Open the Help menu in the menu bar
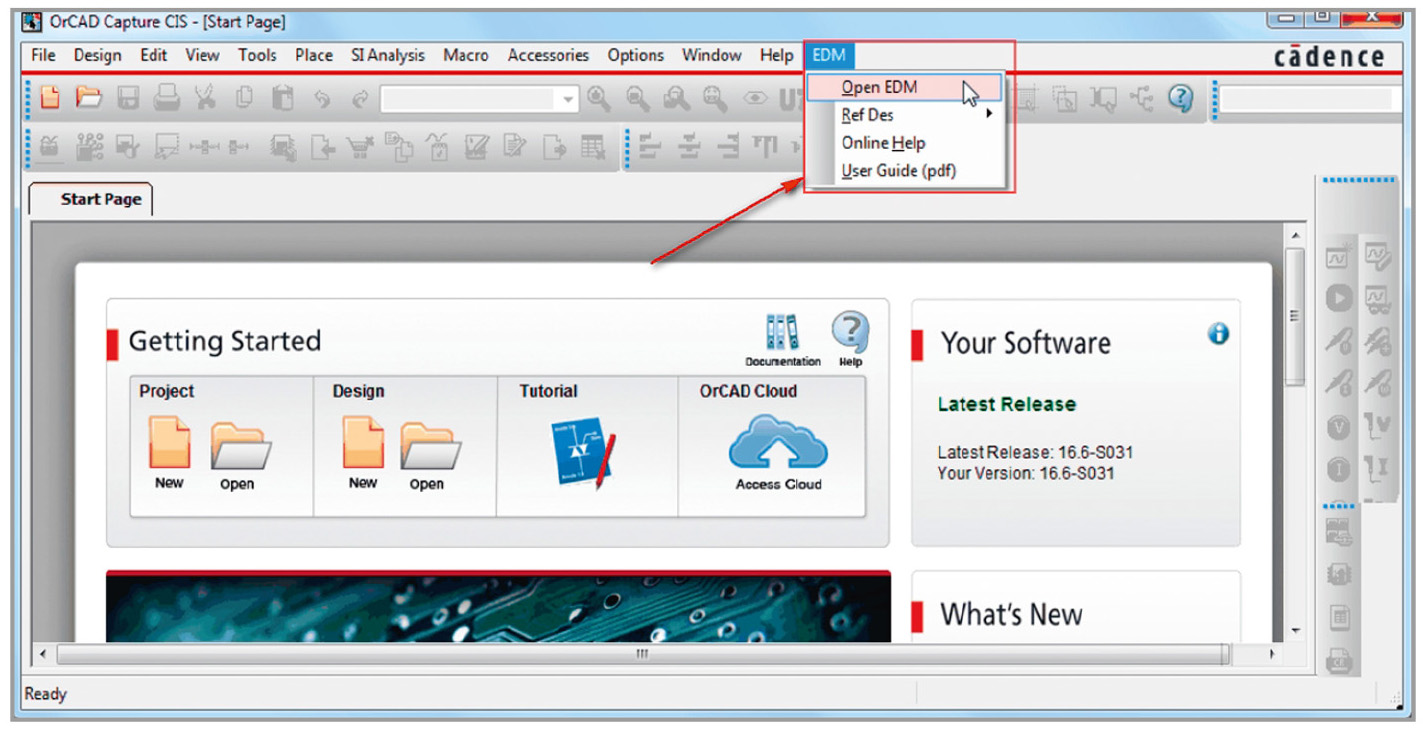Screen dimensions: 1423x729 pyautogui.click(x=776, y=55)
